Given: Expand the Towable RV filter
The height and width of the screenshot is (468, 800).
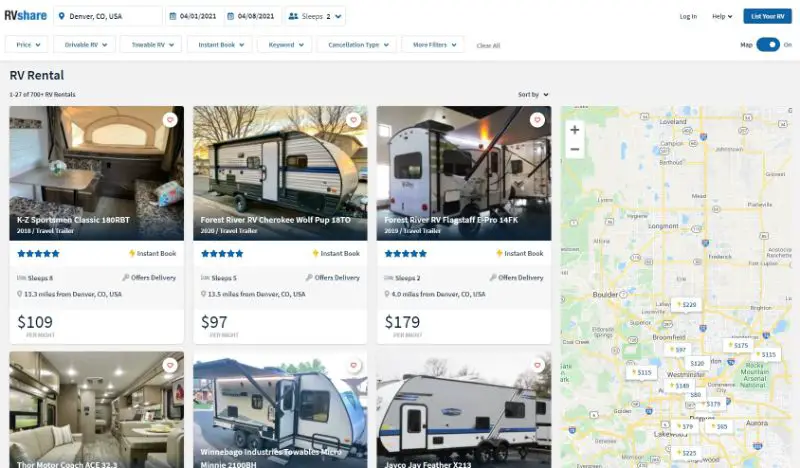Looking at the screenshot, I should (x=151, y=44).
